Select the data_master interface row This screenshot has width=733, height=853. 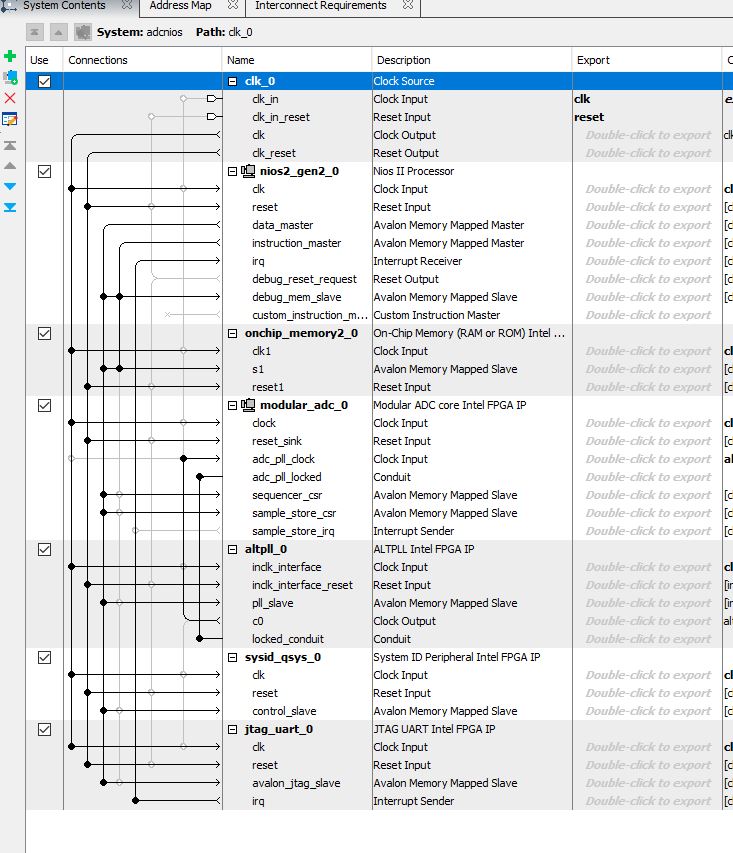click(282, 225)
